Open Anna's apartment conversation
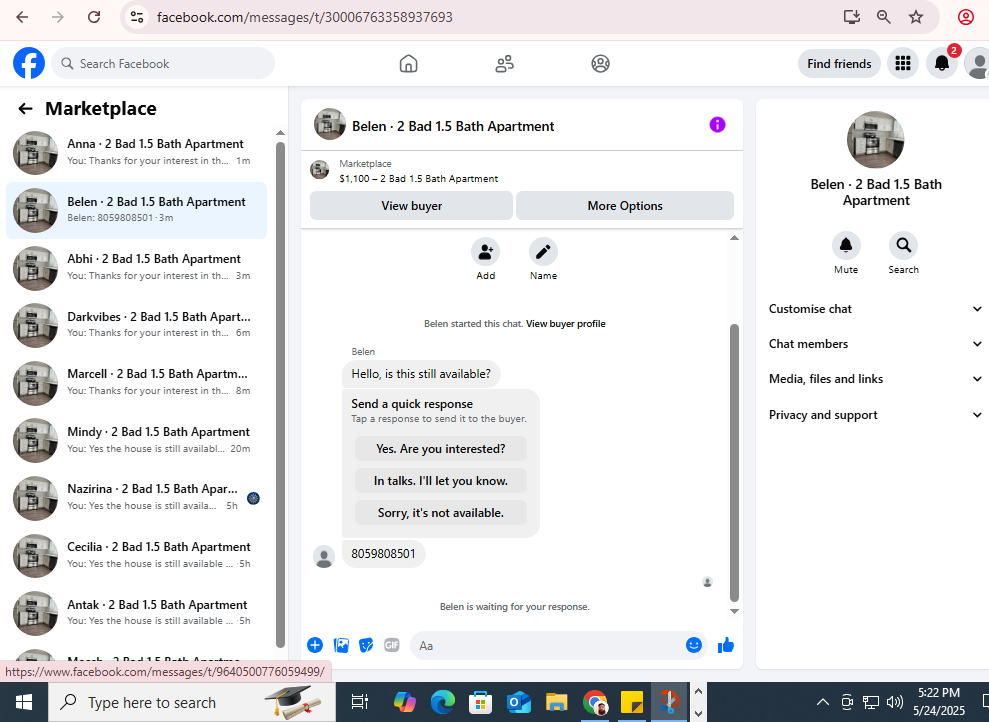989x722 pixels. (x=136, y=153)
